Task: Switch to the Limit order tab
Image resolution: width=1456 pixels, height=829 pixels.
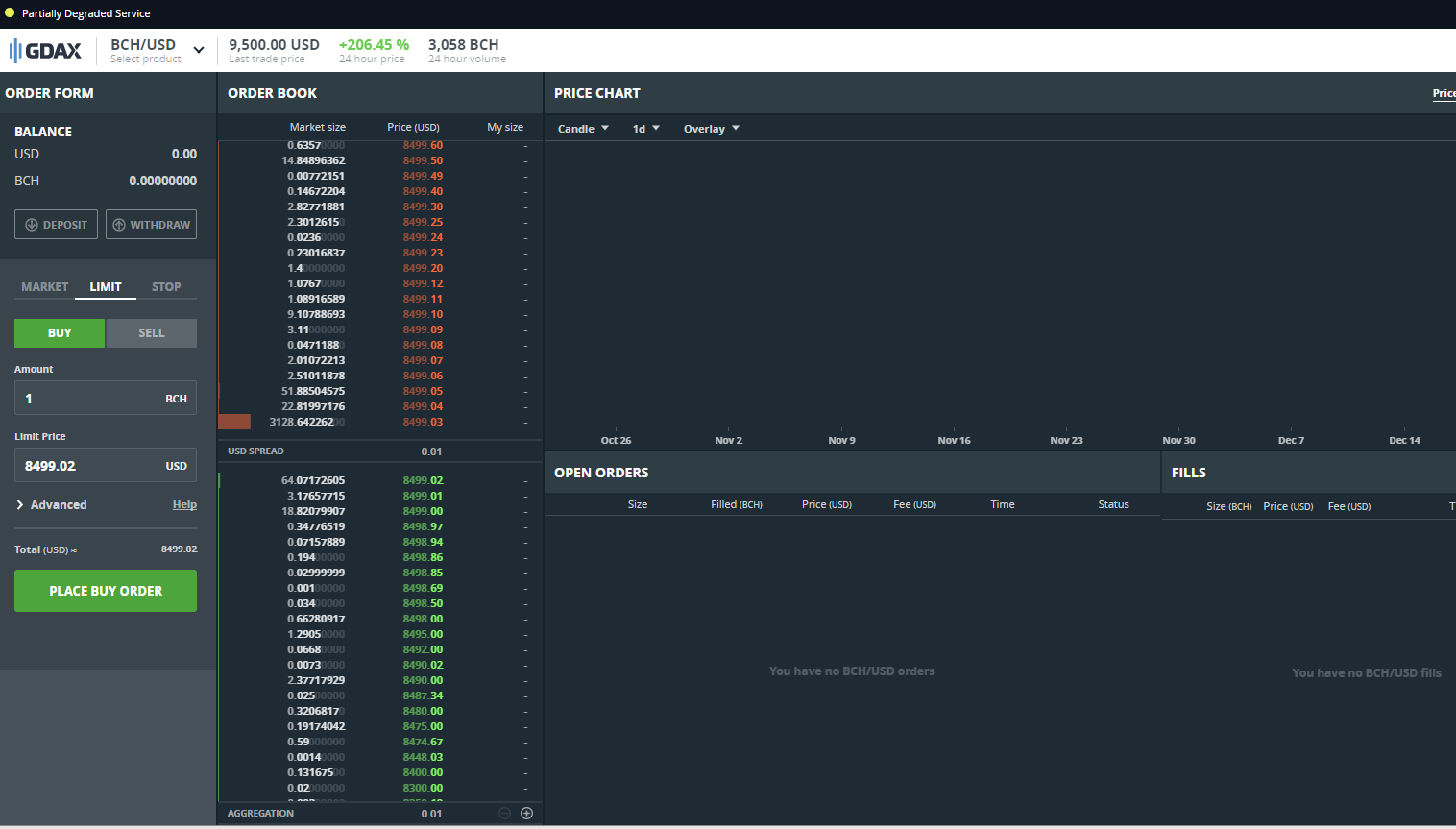Action: click(x=106, y=286)
